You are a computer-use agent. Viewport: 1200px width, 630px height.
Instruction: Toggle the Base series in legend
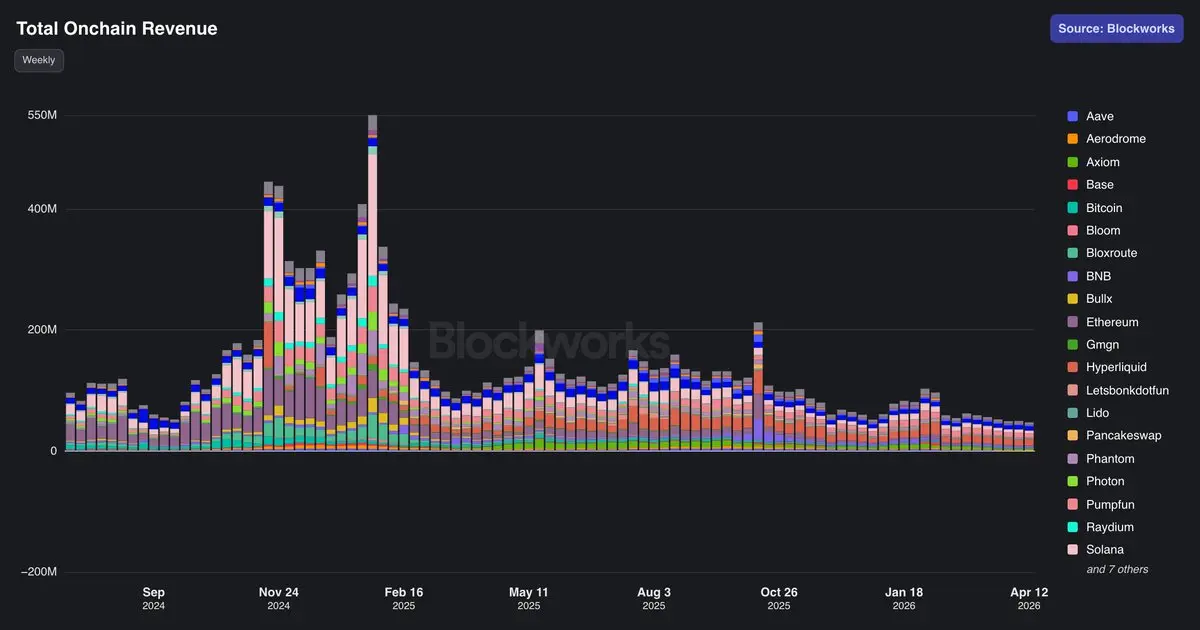1091,185
